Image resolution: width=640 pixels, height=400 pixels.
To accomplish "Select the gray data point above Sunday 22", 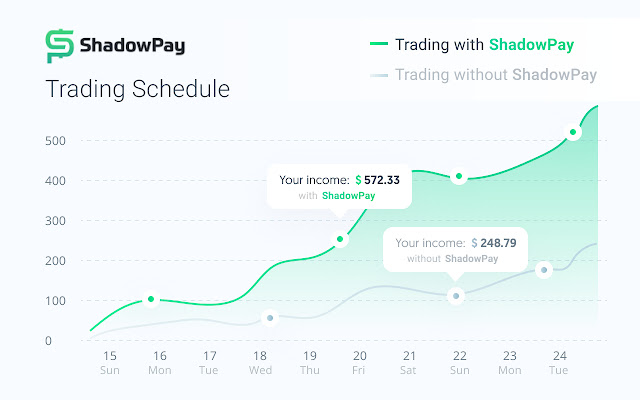I will 456,296.
